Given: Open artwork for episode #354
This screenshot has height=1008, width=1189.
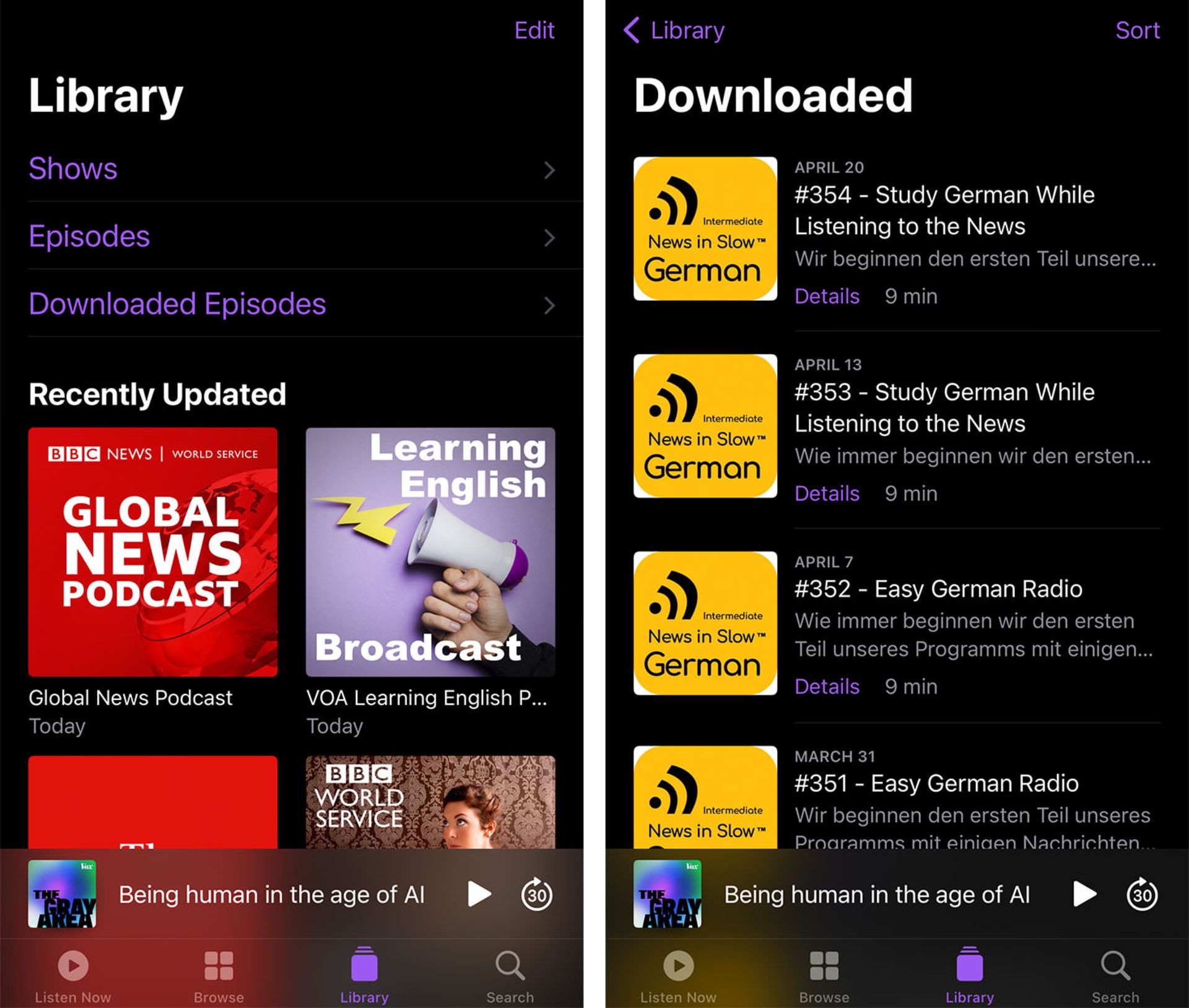Looking at the screenshot, I should coord(705,228).
